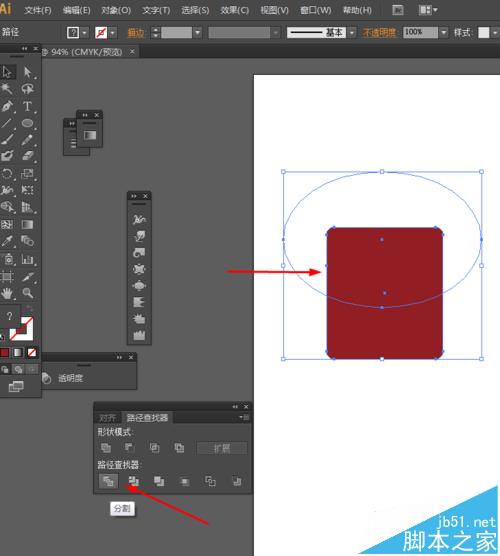Open the 基本 brush definition dropdown
Screen dimensions: 500x556
(x=351, y=33)
